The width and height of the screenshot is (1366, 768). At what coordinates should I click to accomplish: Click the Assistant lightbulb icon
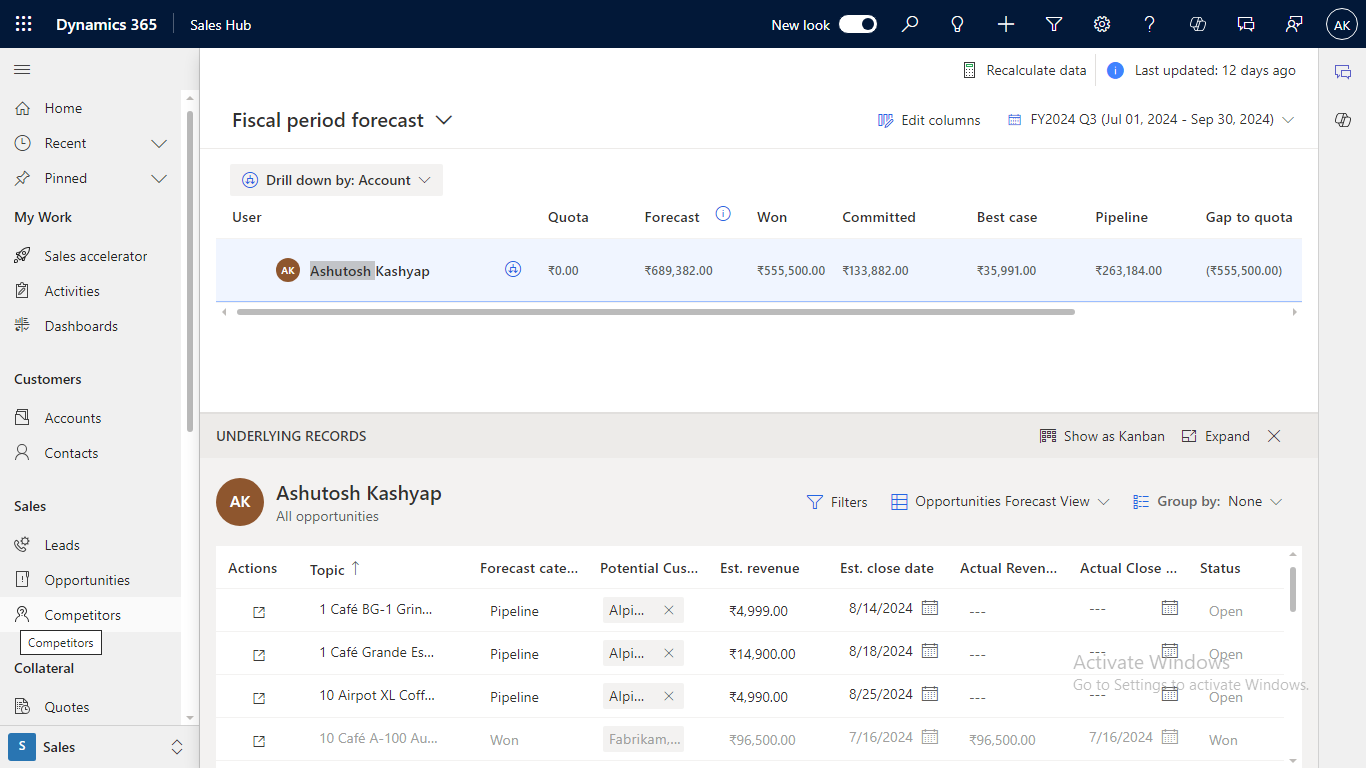(x=958, y=25)
